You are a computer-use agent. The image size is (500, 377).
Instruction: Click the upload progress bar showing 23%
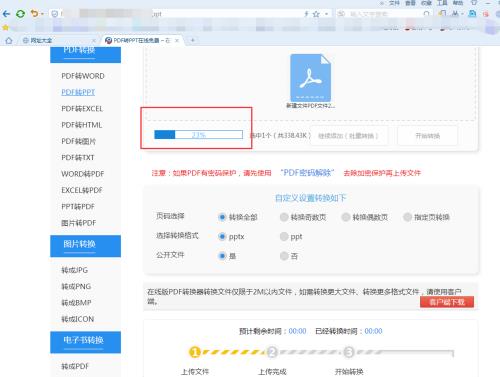click(x=198, y=135)
